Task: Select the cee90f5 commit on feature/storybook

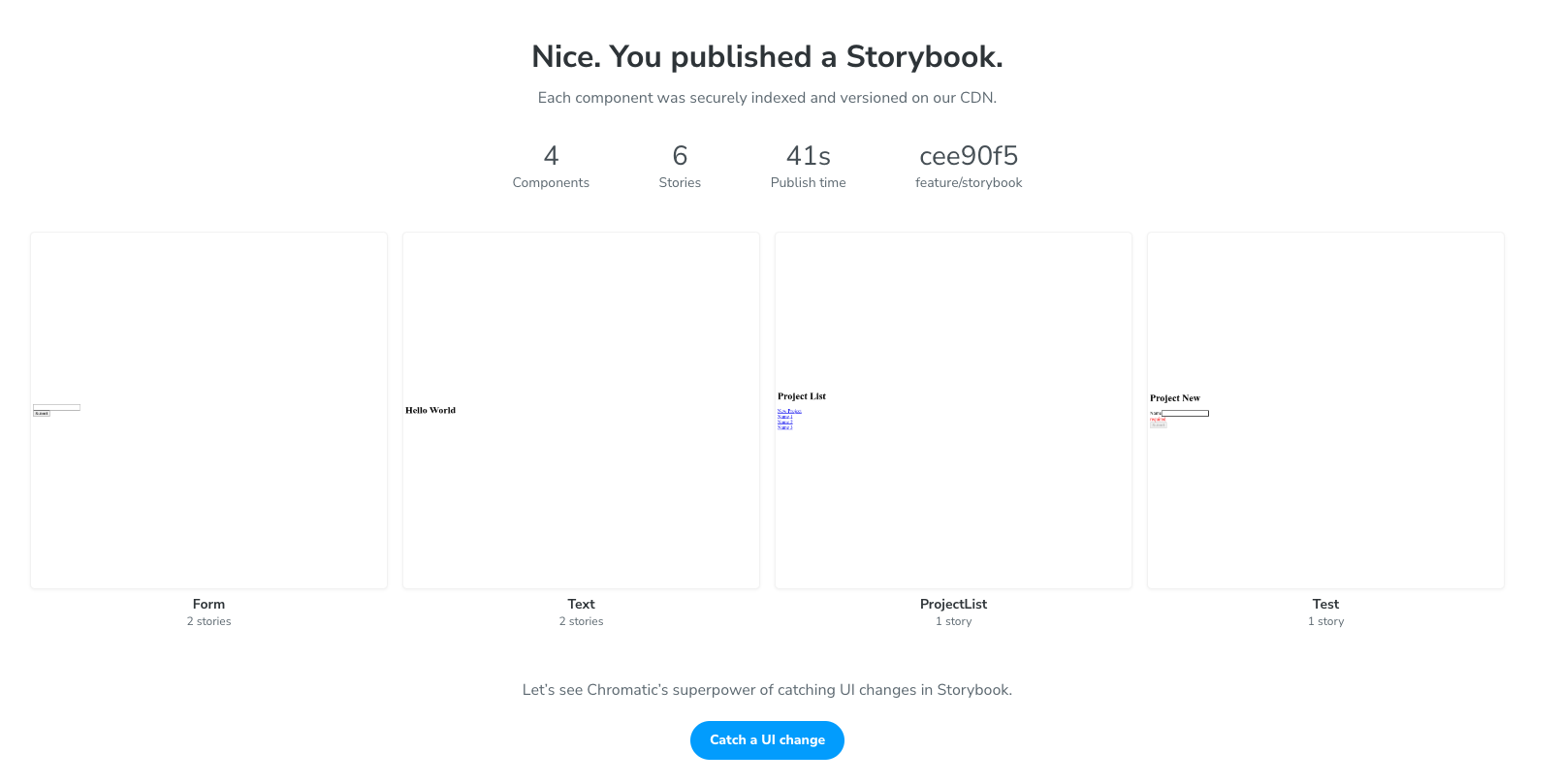Action: coord(968,166)
